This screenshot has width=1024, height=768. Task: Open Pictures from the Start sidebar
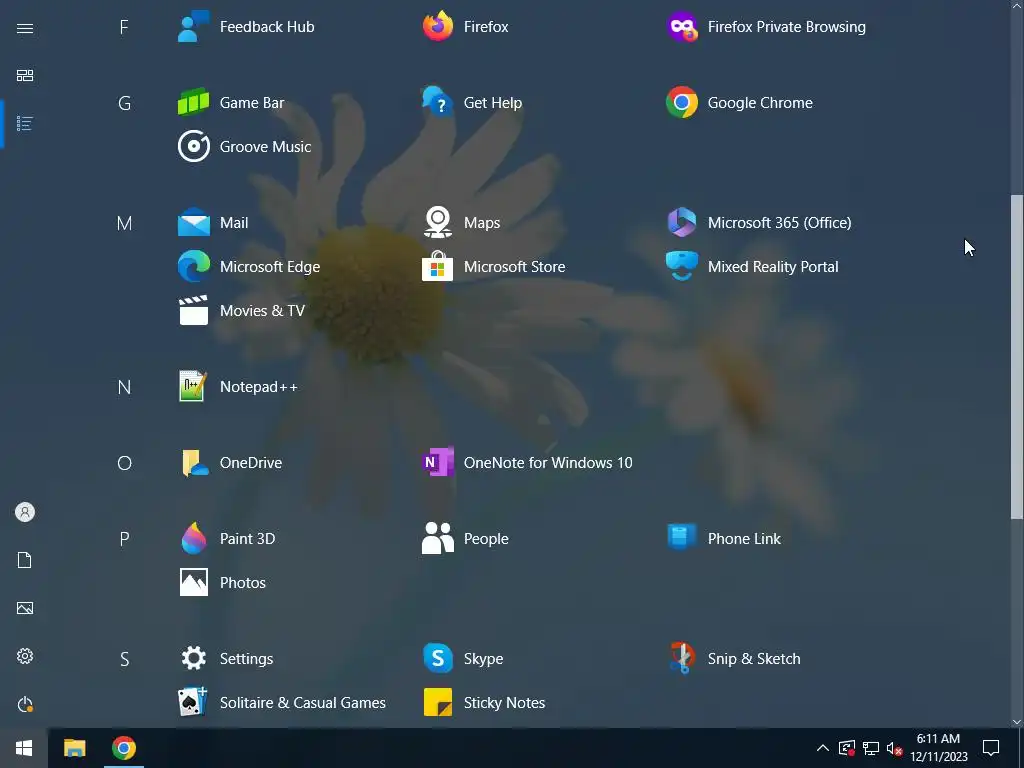coord(25,608)
